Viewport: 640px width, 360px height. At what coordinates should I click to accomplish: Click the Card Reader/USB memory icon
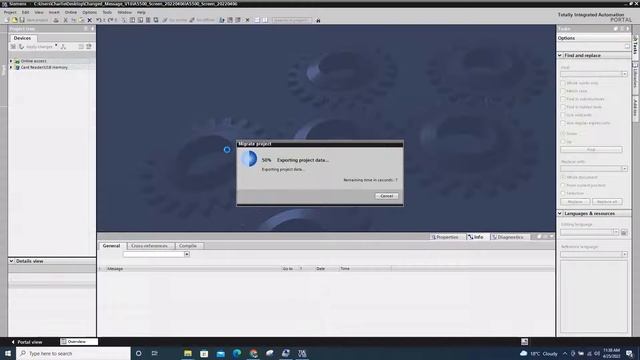tap(17, 67)
